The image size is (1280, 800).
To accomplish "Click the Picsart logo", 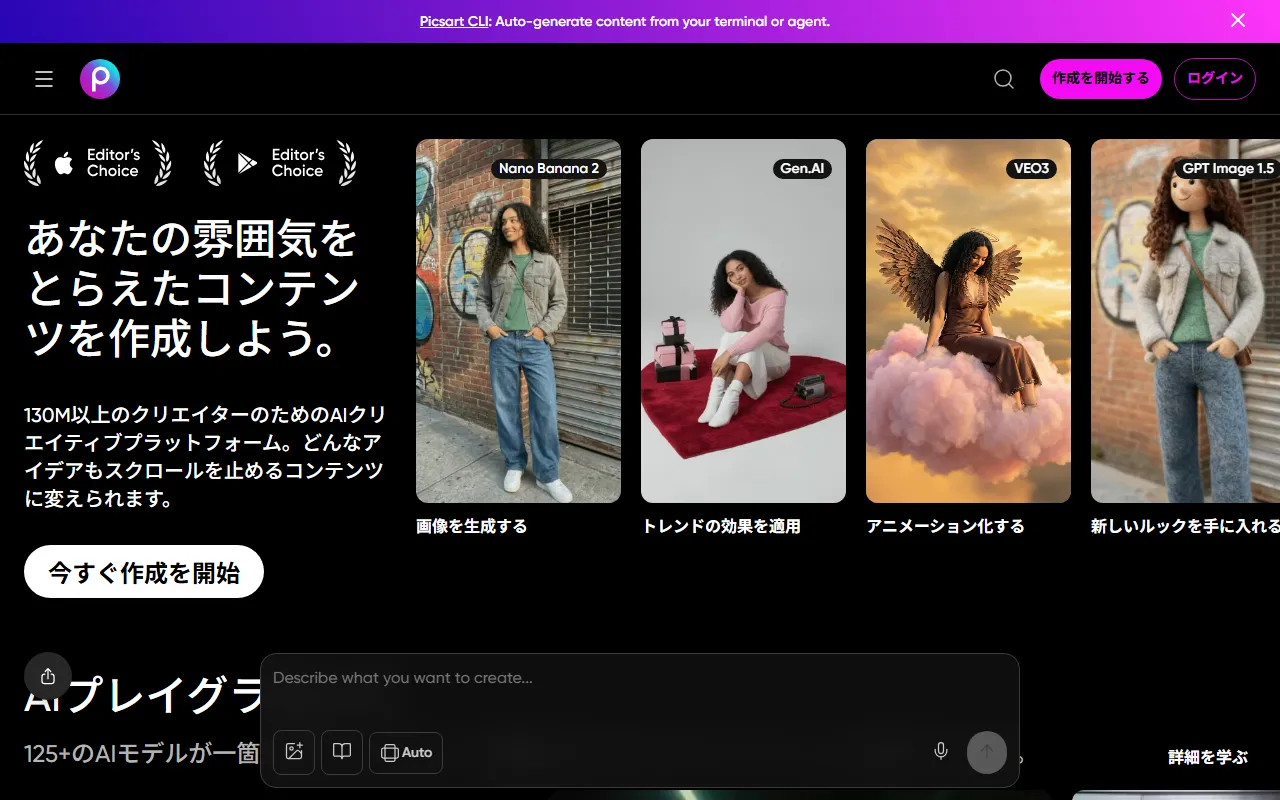I will (100, 79).
